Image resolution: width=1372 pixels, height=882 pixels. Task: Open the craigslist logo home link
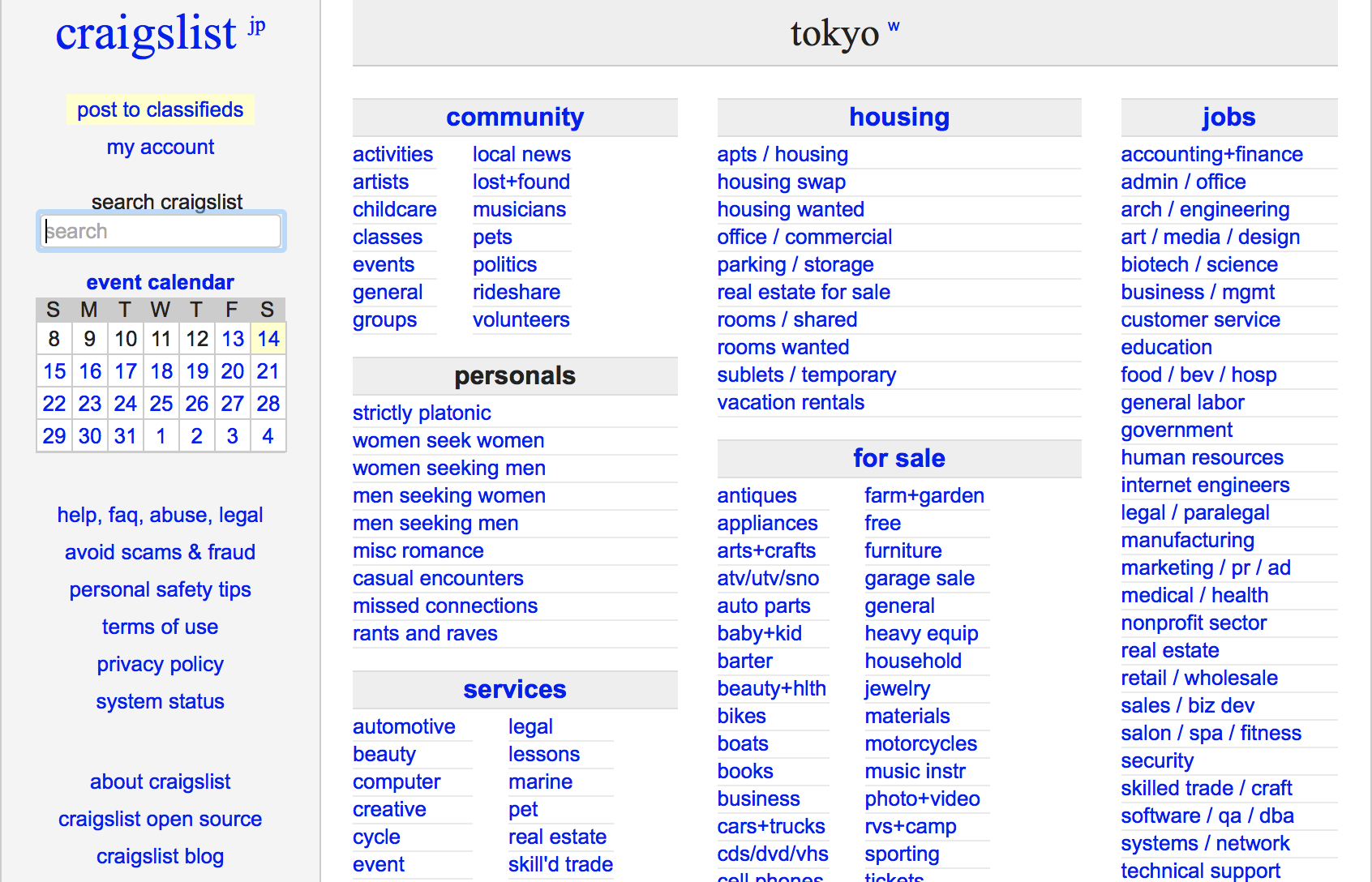(146, 34)
